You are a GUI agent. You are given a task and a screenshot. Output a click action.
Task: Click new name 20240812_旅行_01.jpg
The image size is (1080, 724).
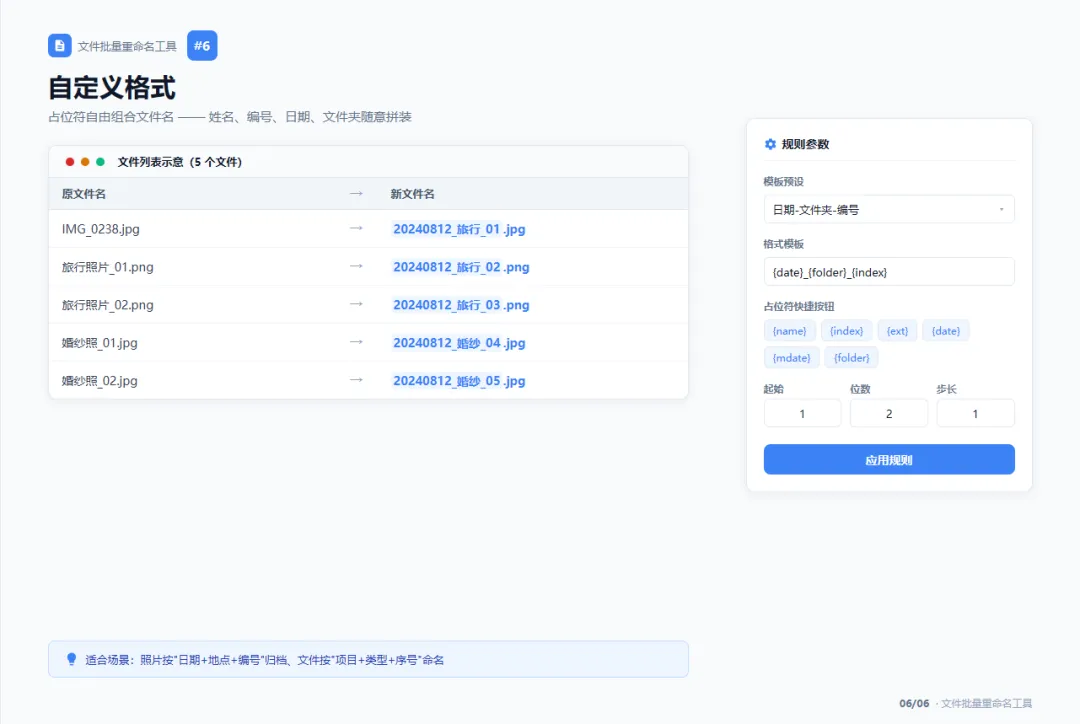(459, 229)
